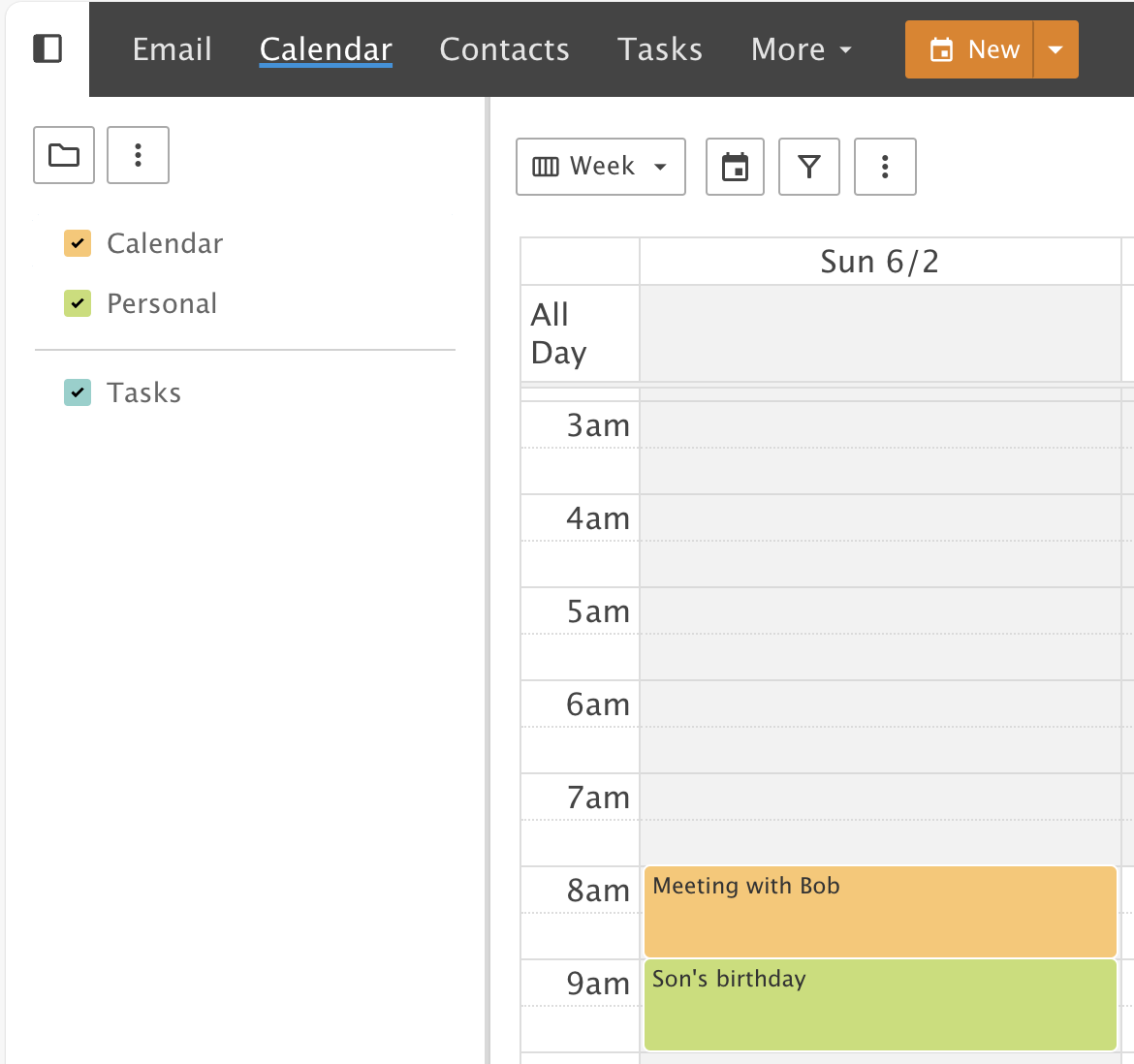
Task: Click the go-to-date calendar icon
Action: click(735, 167)
